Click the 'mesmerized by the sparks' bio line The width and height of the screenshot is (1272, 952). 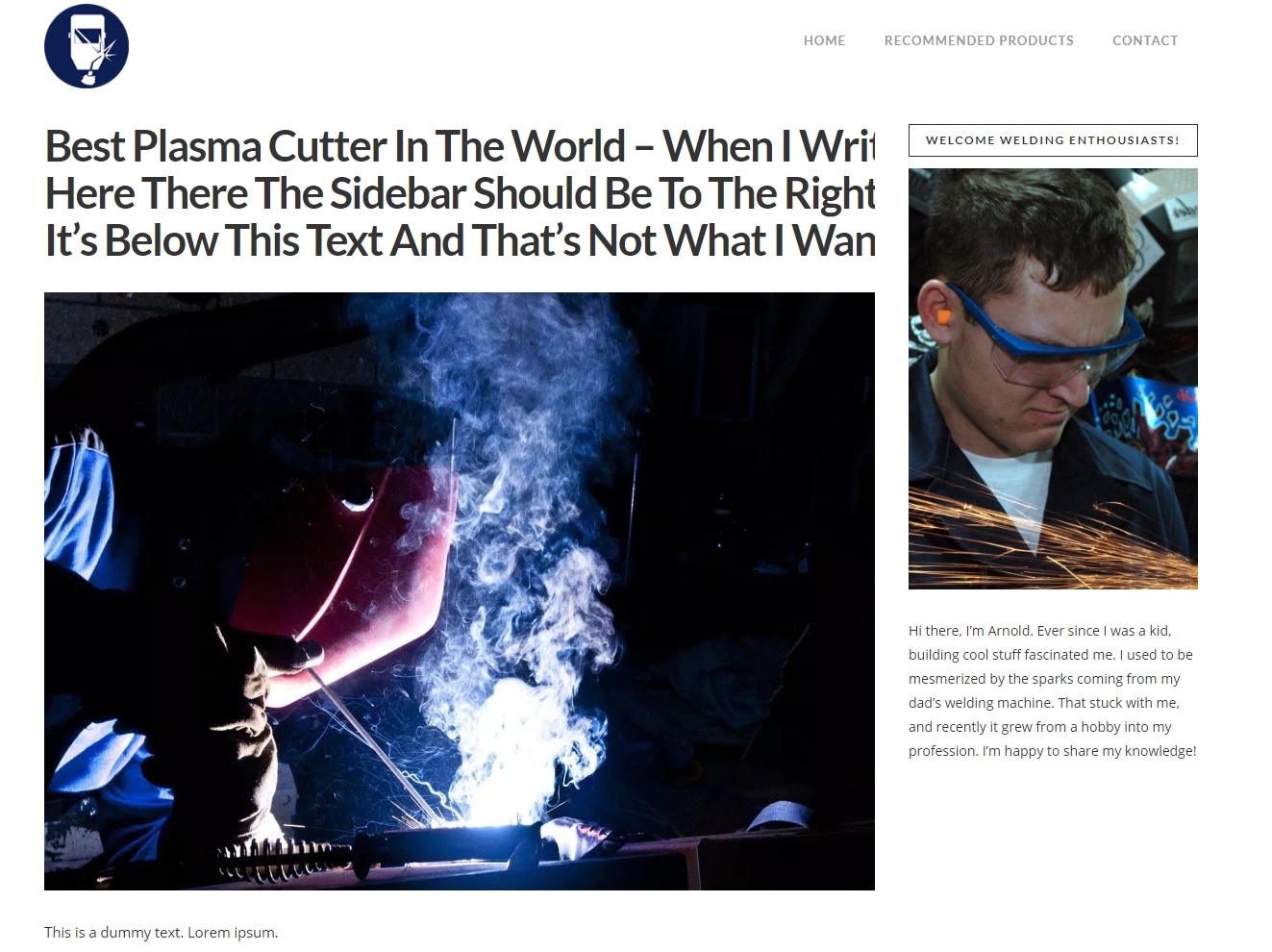click(1044, 679)
